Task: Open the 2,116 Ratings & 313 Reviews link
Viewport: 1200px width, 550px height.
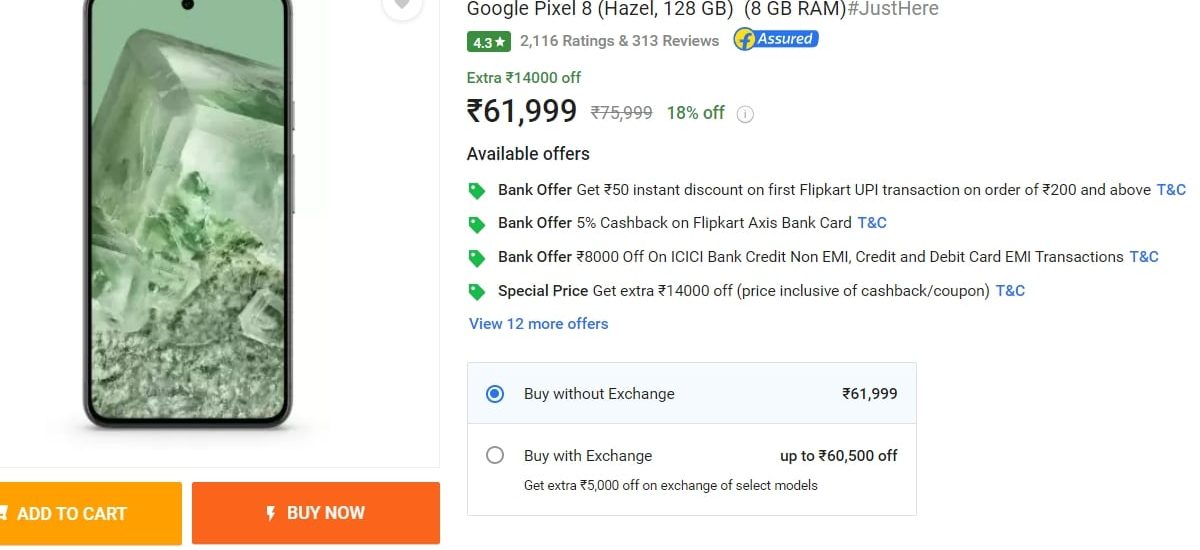Action: [x=619, y=41]
